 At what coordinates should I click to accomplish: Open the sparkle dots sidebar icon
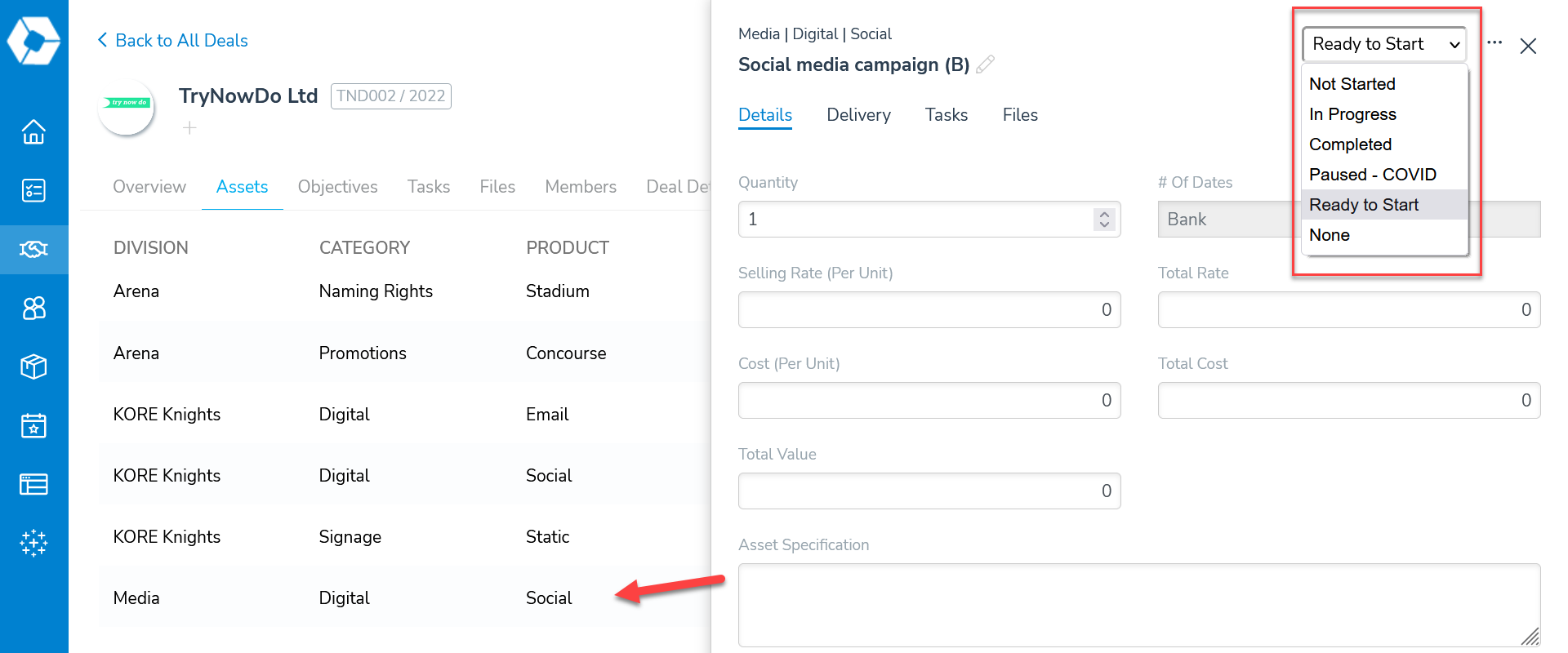(33, 543)
